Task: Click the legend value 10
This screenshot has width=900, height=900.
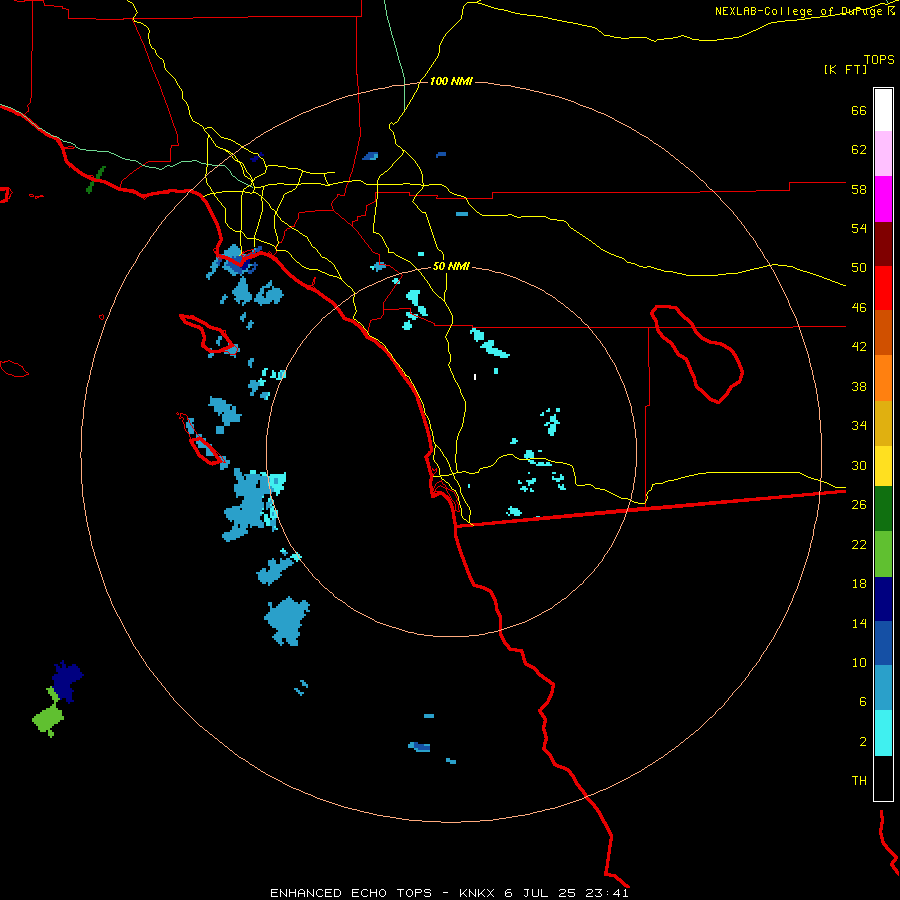Action: point(859,662)
